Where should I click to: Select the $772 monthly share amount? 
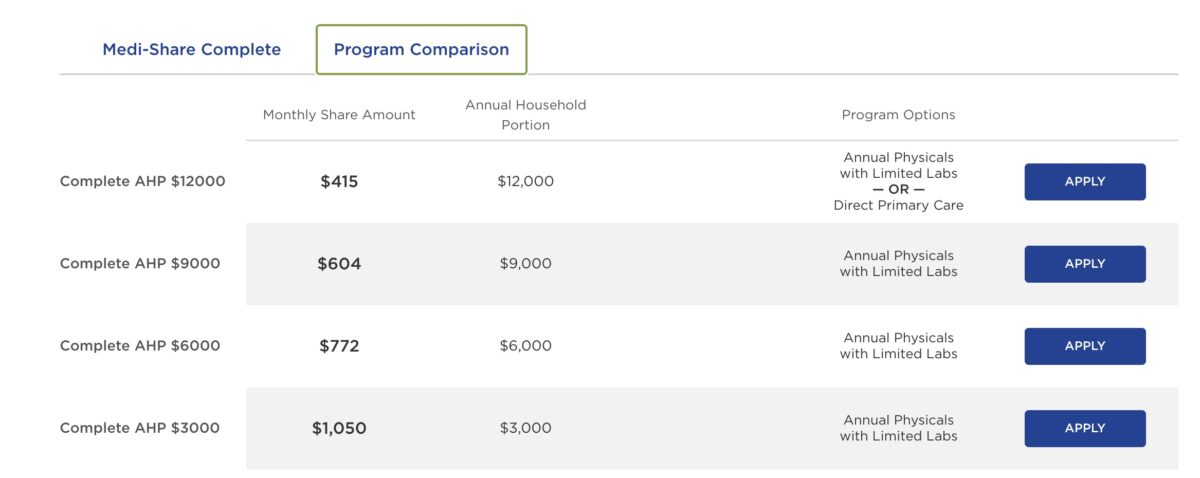click(339, 346)
